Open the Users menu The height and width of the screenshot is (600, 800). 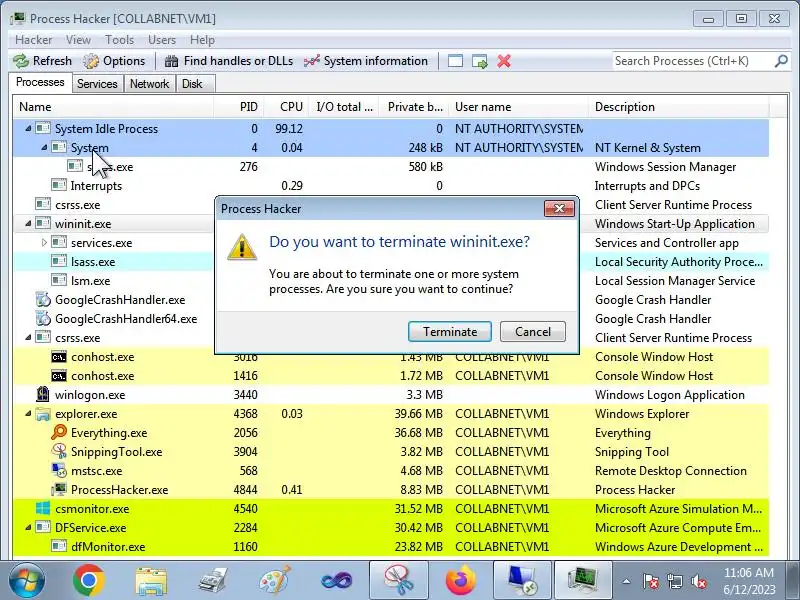(162, 40)
